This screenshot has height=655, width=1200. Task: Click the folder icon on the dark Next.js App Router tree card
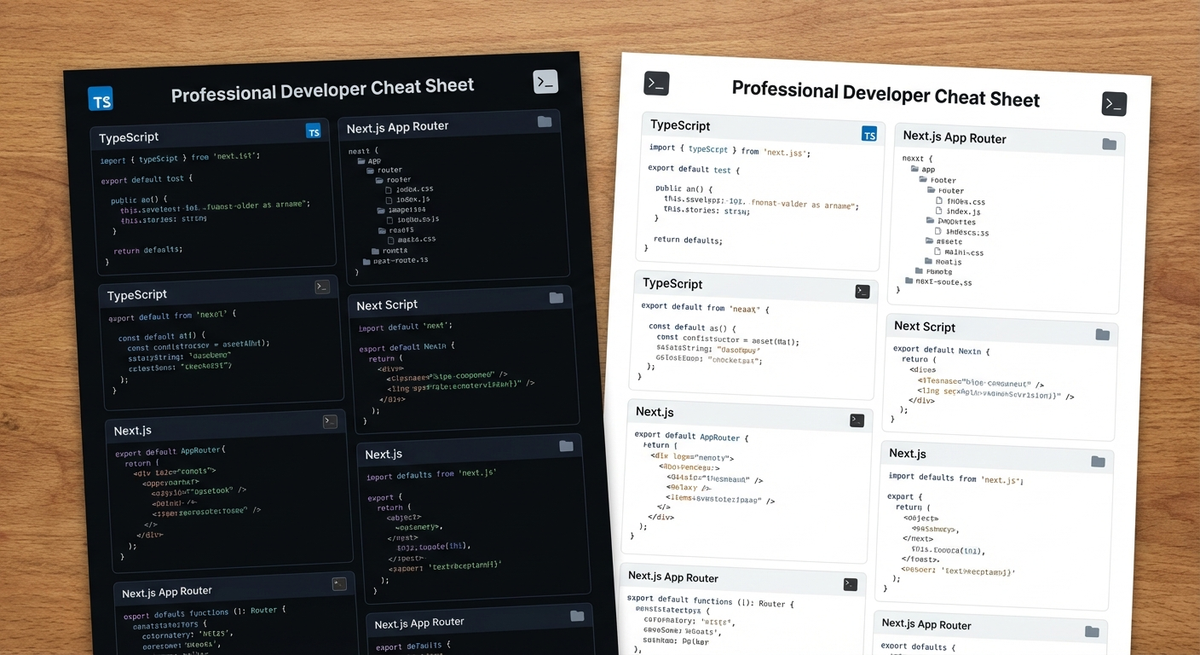click(x=544, y=121)
